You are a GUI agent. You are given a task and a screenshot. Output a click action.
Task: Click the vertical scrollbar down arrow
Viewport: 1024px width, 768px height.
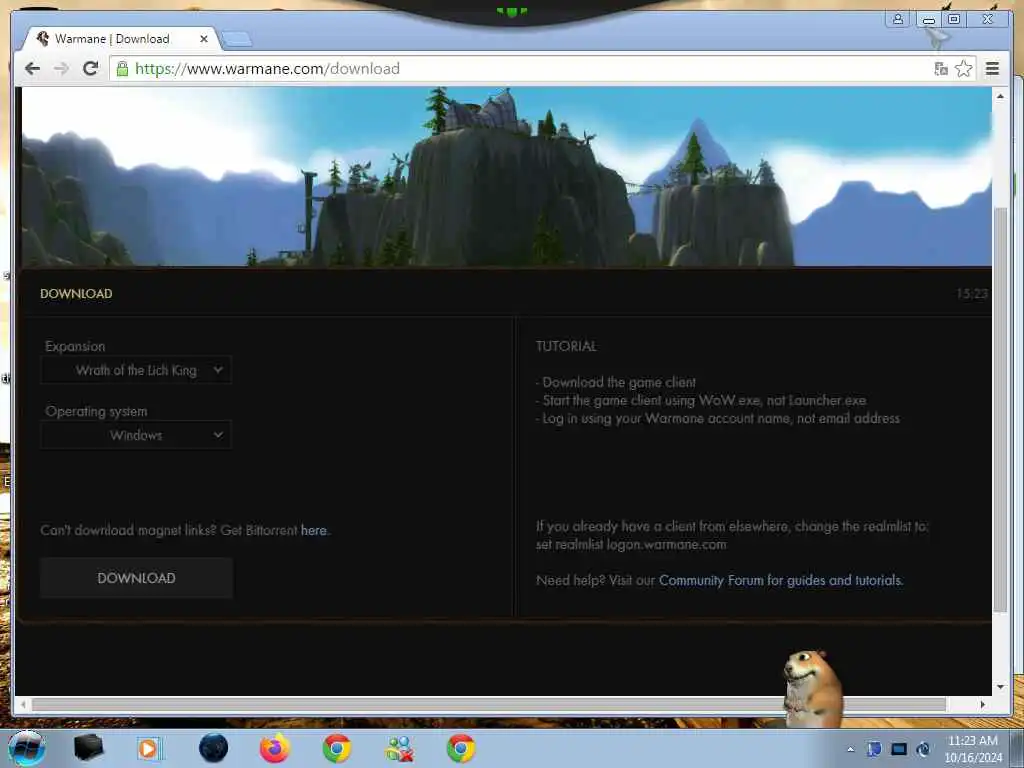pos(1000,687)
